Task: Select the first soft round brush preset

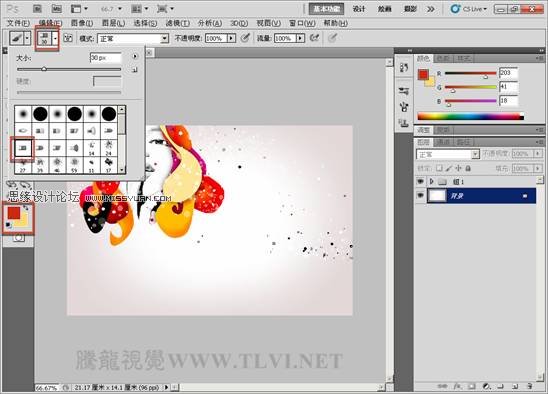Action: pyautogui.click(x=23, y=114)
